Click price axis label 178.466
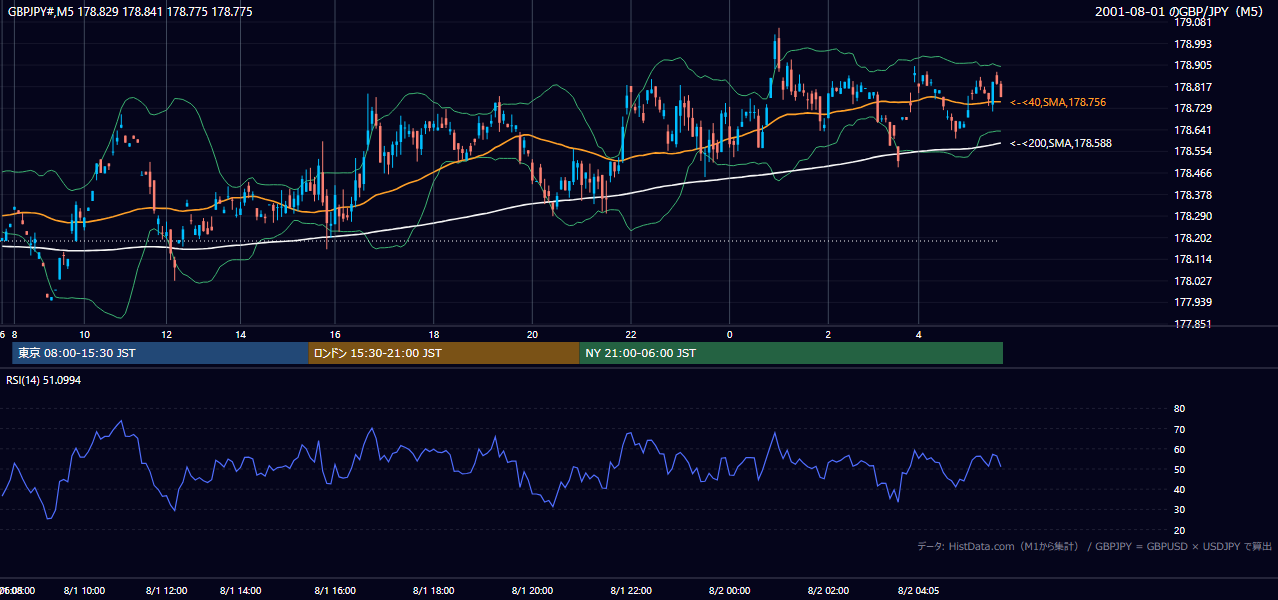Screen dimensions: 1278x600 pos(1192,173)
